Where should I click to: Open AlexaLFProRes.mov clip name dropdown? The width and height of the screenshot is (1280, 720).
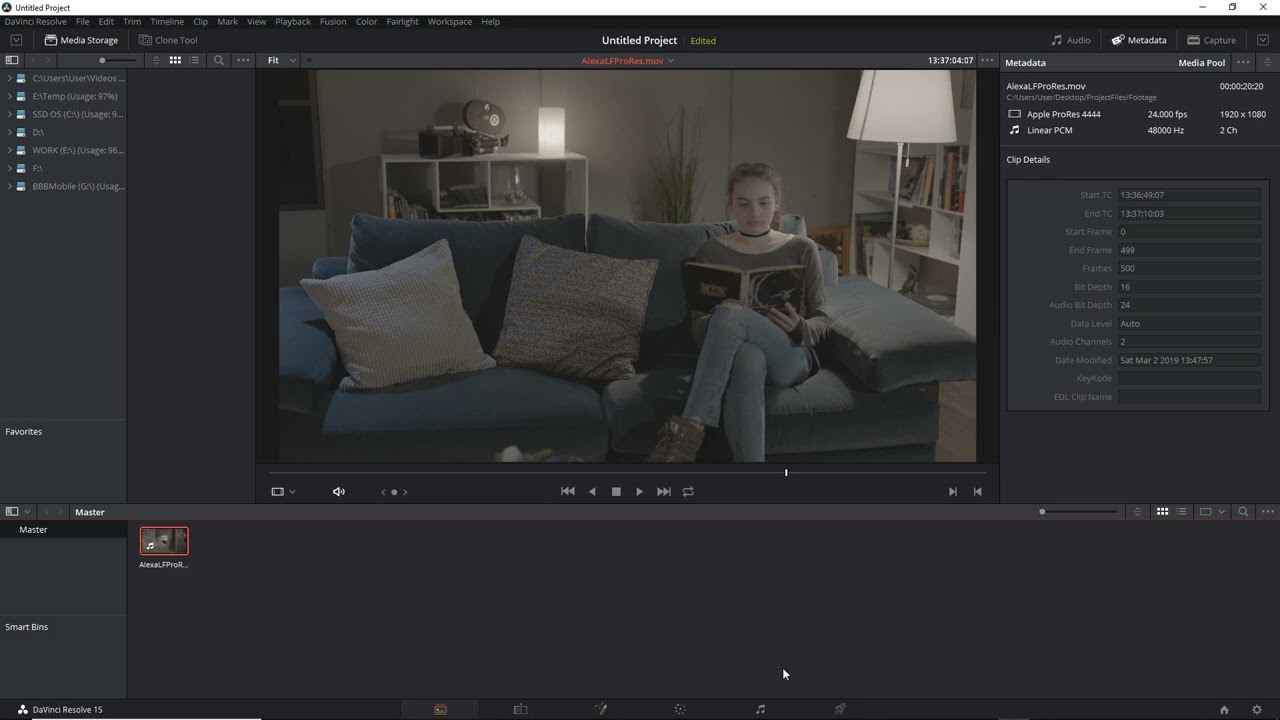[x=628, y=61]
